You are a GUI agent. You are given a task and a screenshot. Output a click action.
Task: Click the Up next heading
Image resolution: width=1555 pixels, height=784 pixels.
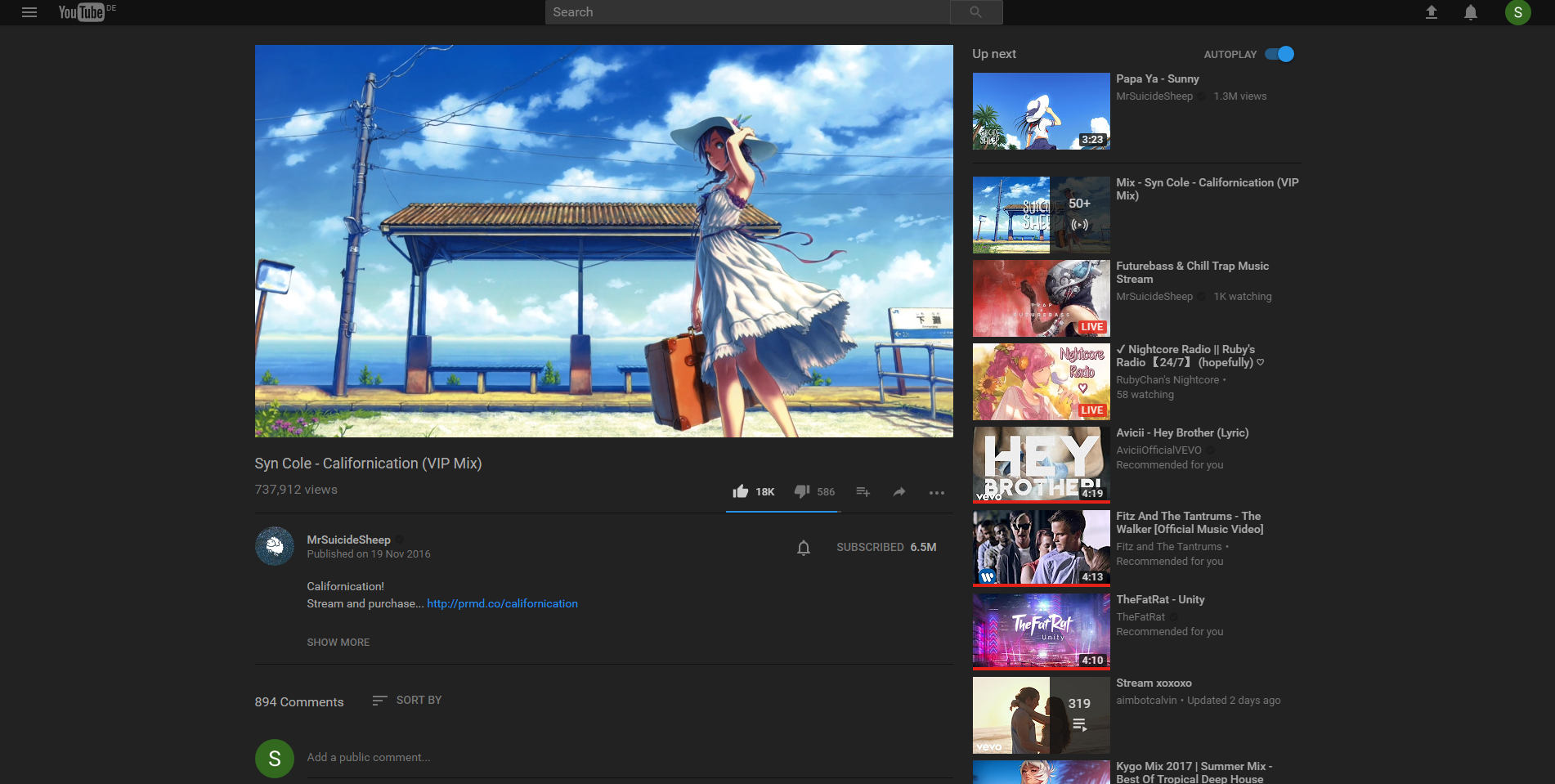994,54
